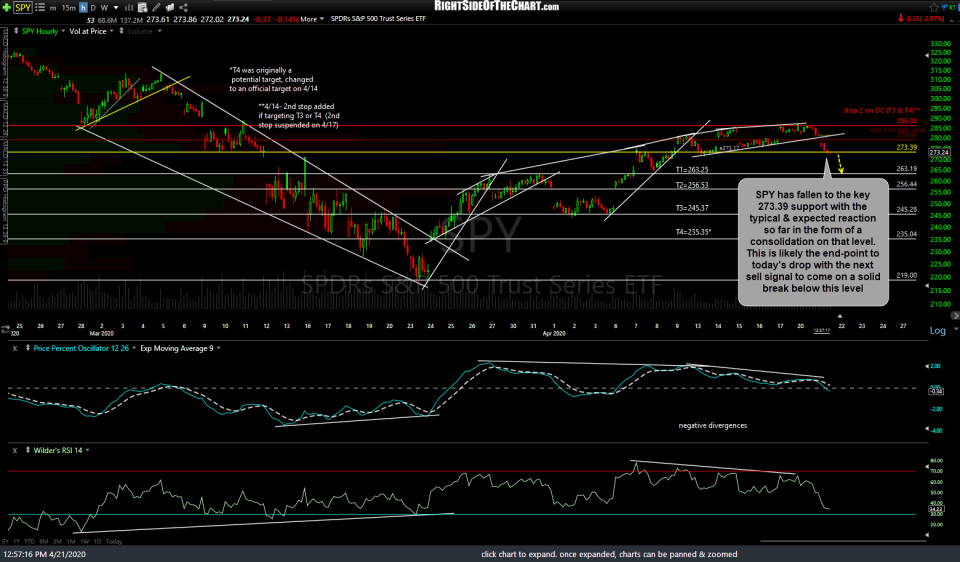Click the SPDRs S&P 500 Trust Series ETF title

click(x=378, y=19)
